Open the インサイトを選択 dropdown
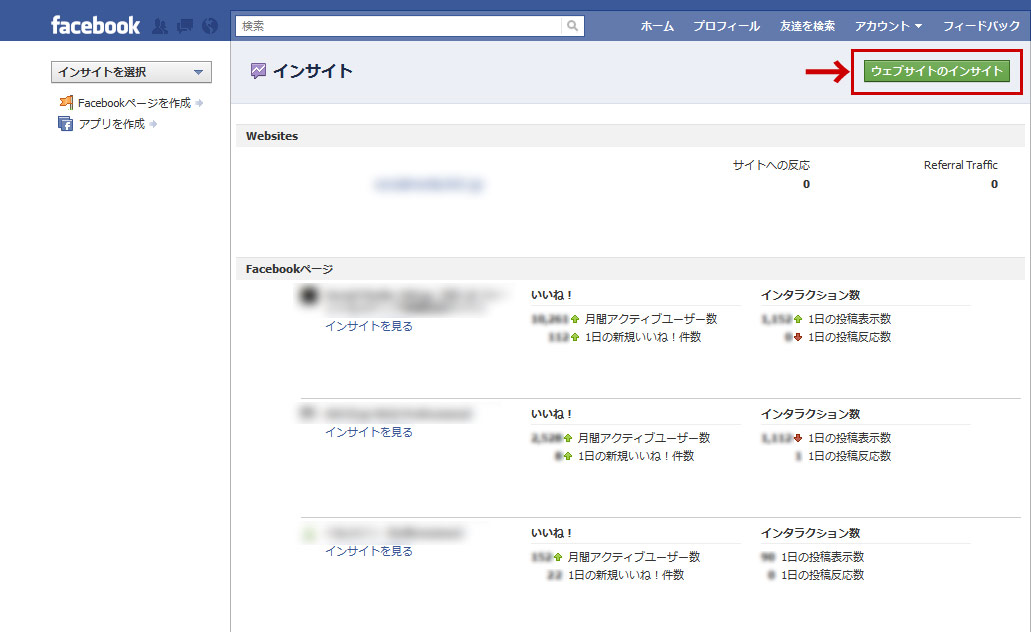 pyautogui.click(x=132, y=72)
